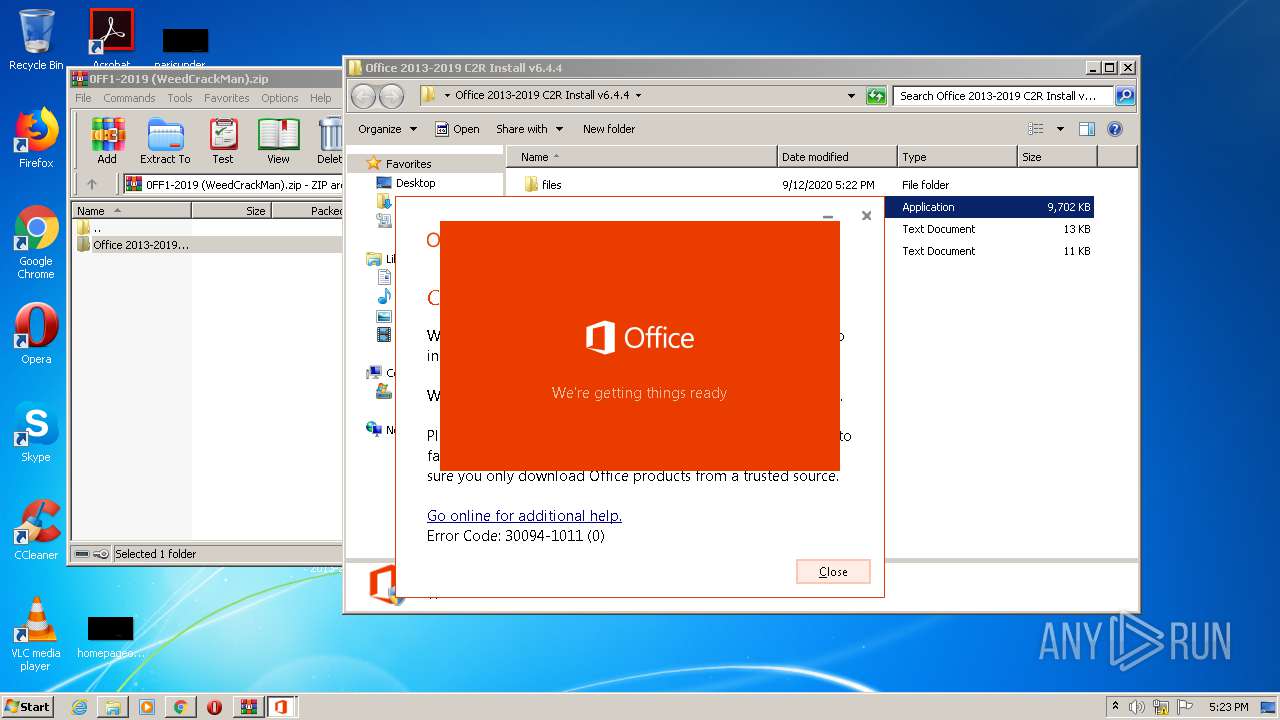Expand the Share with dropdown
The width and height of the screenshot is (1280, 720).
pos(530,129)
